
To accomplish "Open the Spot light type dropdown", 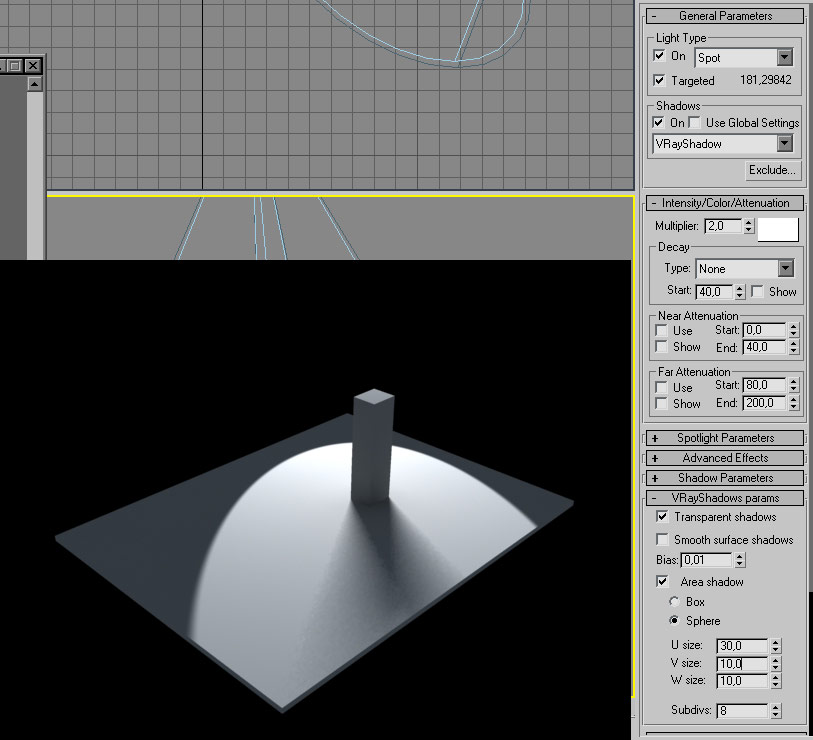I will (x=744, y=58).
